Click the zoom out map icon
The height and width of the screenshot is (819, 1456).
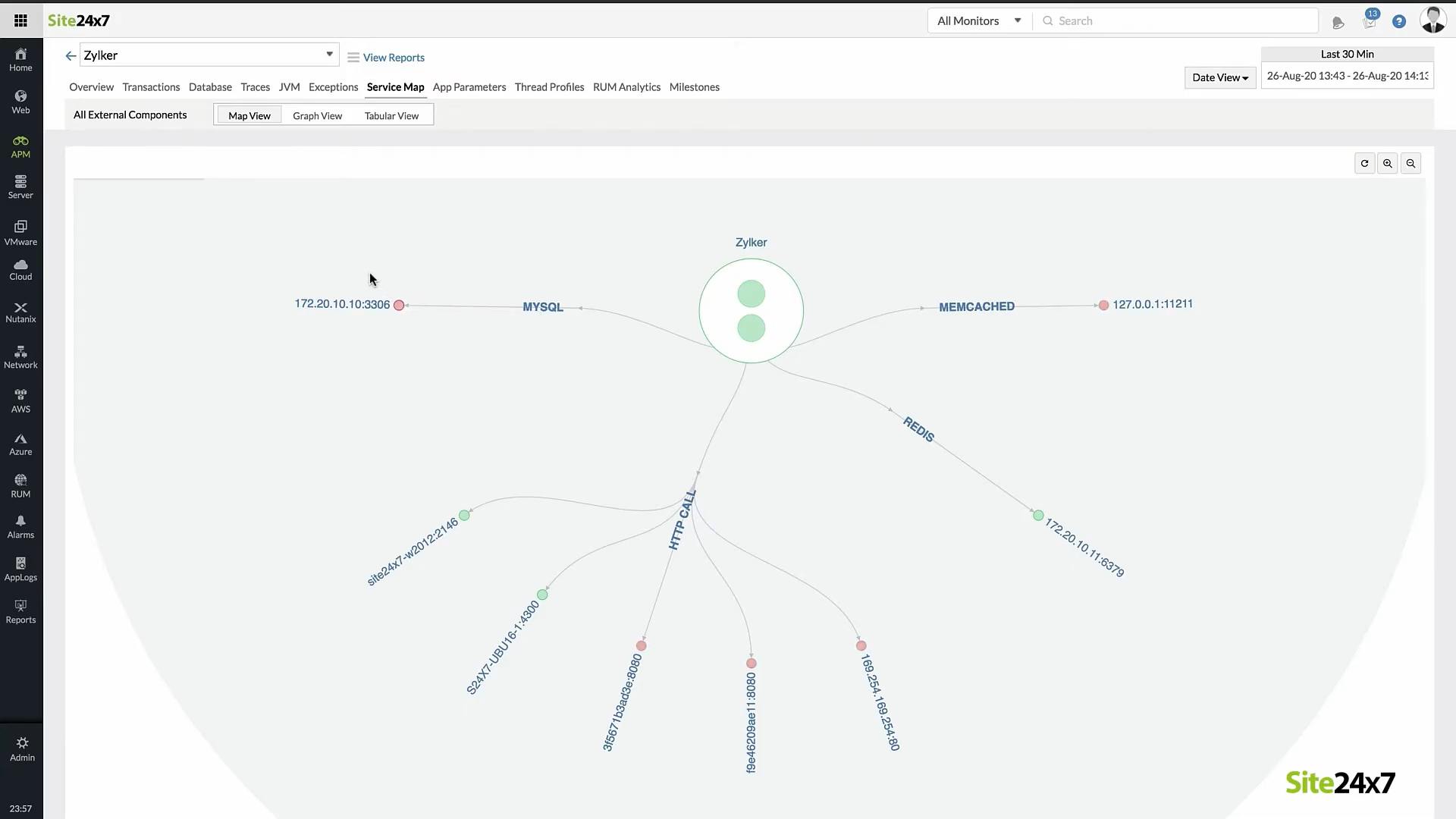pyautogui.click(x=1410, y=163)
